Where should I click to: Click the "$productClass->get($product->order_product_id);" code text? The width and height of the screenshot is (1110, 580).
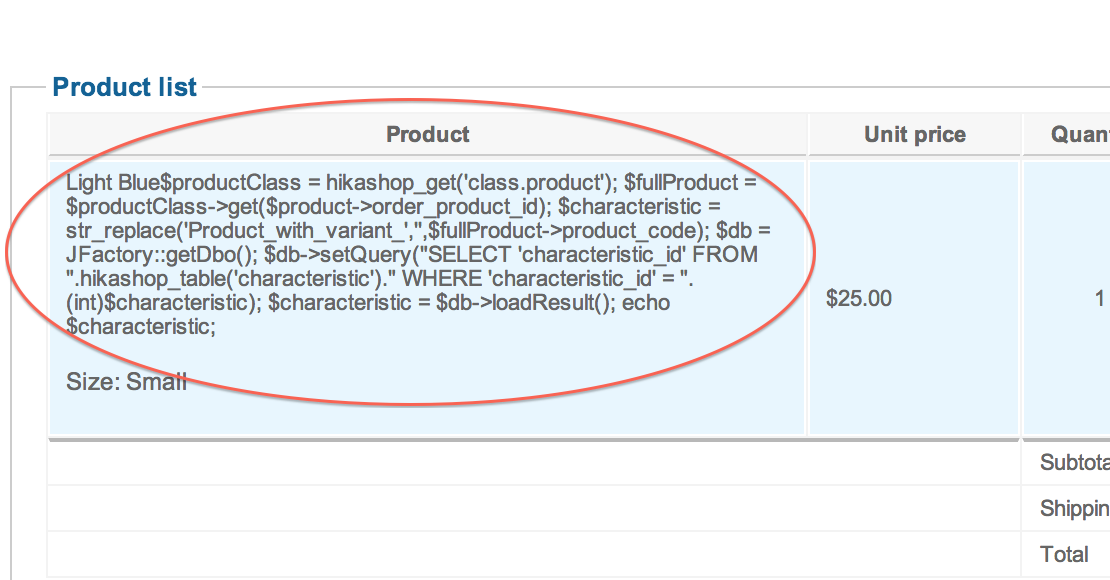[308, 207]
